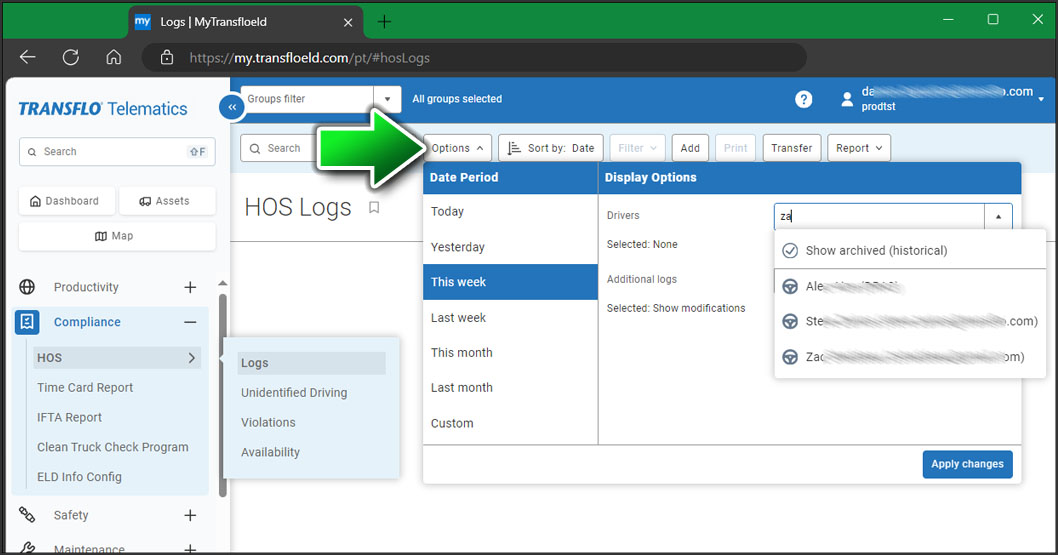Image resolution: width=1058 pixels, height=555 pixels.
Task: Focus the HOS Logs toolbar Search field
Action: pos(278,148)
